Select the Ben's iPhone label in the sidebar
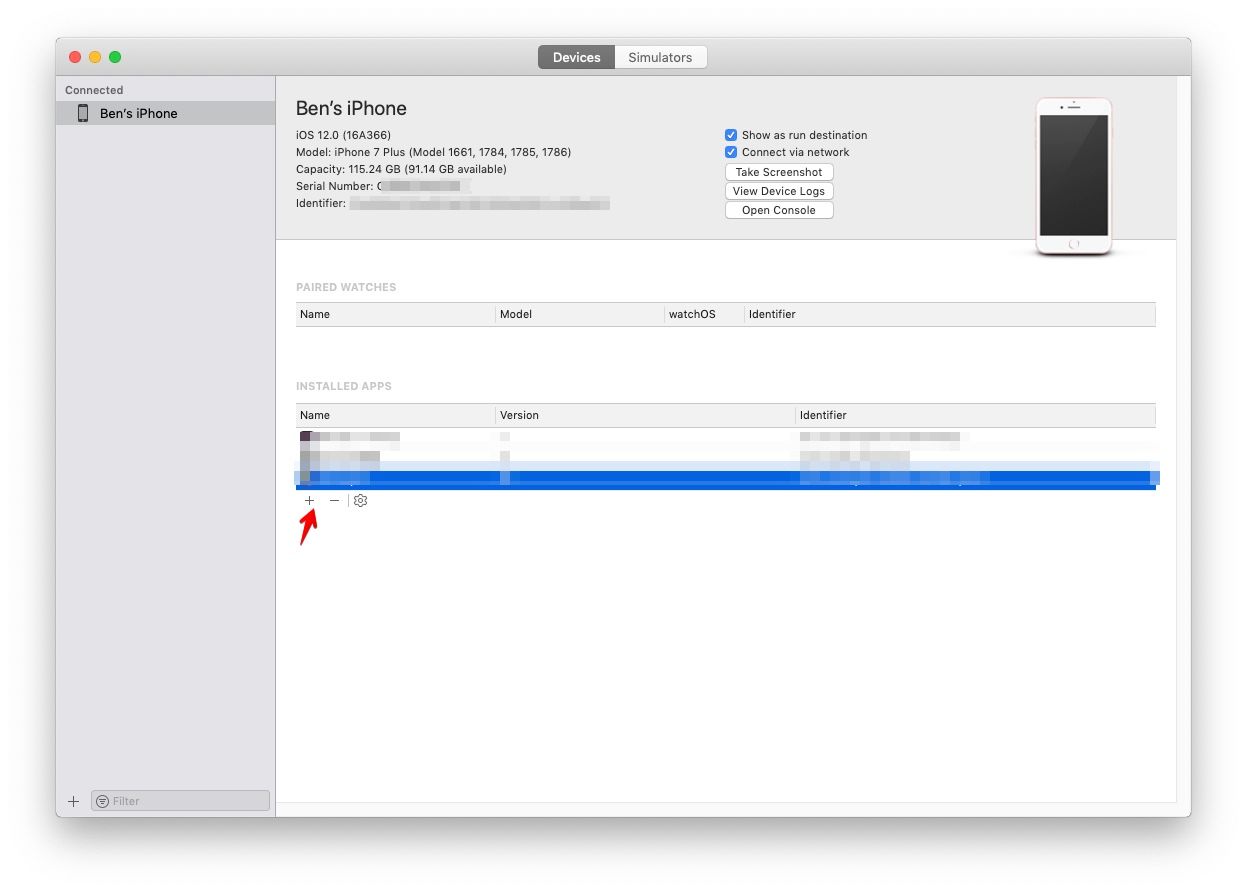The height and width of the screenshot is (891, 1247). point(139,113)
